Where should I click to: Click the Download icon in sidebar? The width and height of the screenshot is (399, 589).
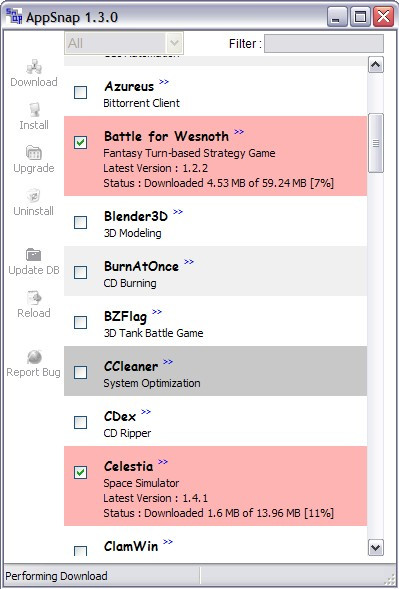[34, 67]
